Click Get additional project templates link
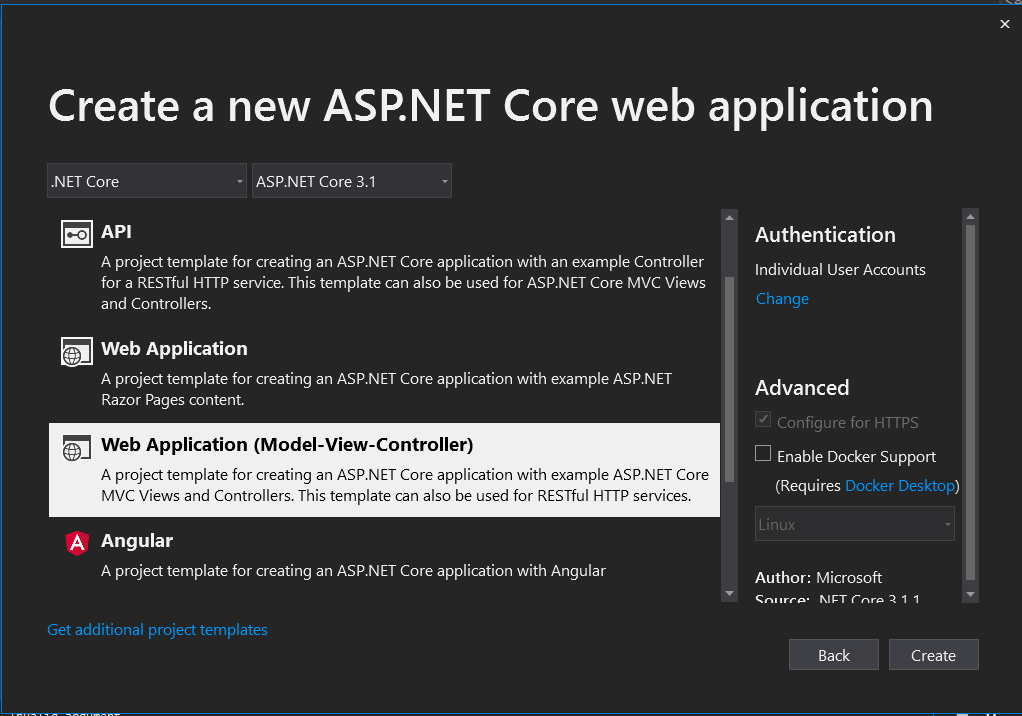The height and width of the screenshot is (716, 1022). coord(157,630)
